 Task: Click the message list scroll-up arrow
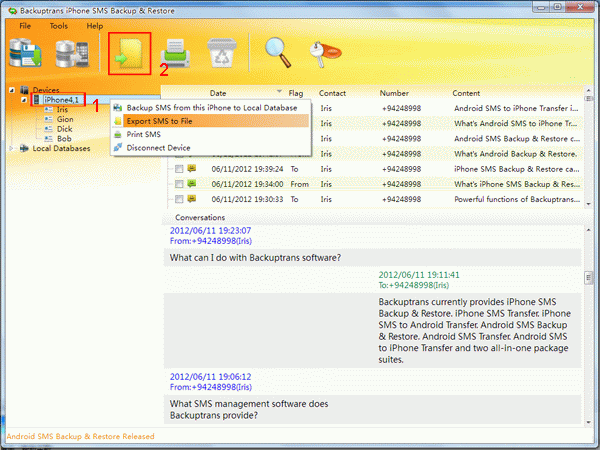click(x=589, y=91)
